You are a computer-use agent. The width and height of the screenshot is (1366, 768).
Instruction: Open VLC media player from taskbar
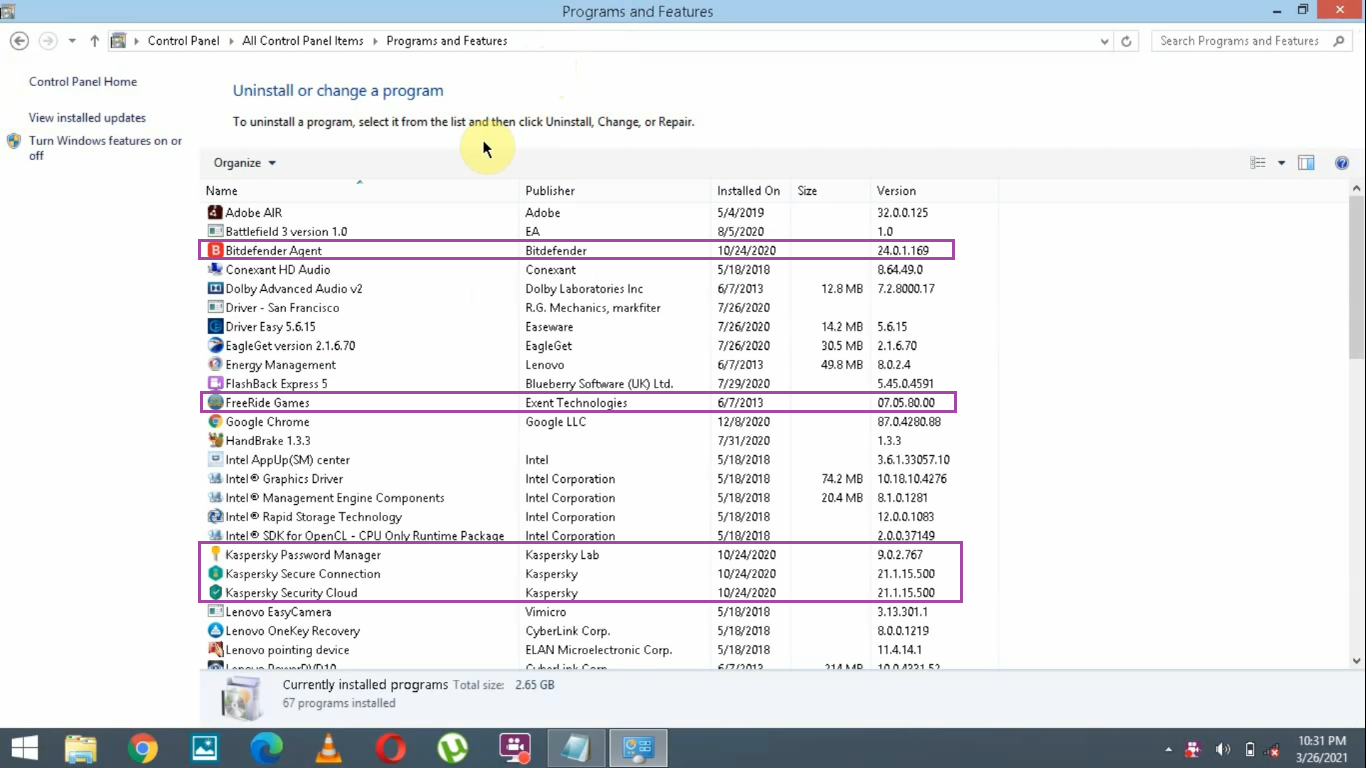(x=327, y=748)
